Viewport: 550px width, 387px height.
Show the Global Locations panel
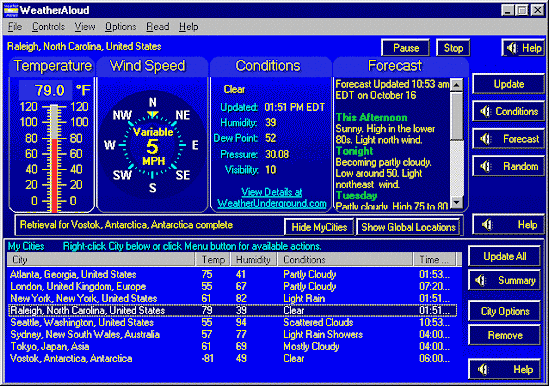tap(408, 227)
